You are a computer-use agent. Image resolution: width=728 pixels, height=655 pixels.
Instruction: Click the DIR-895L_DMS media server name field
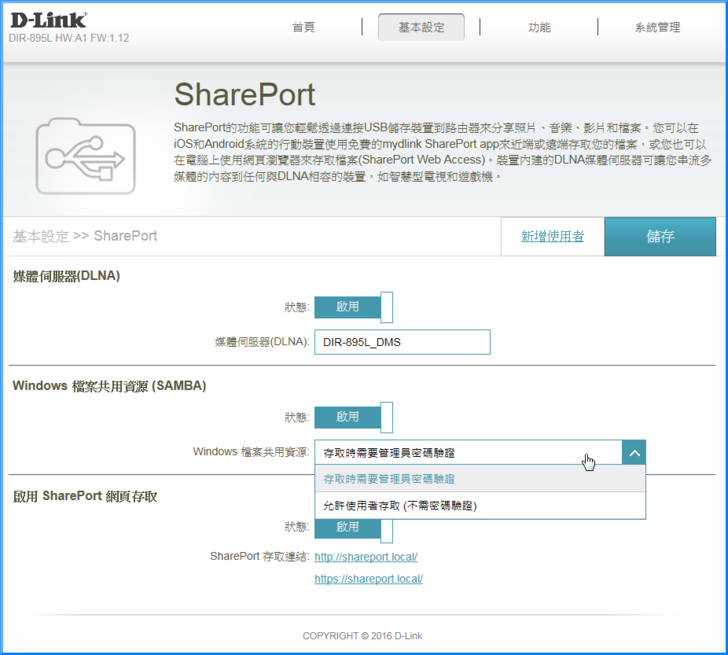coord(402,342)
